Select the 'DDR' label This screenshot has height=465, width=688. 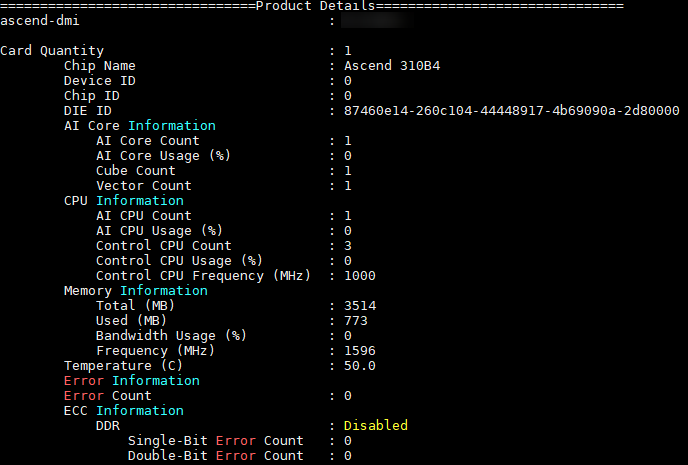[x=108, y=426]
